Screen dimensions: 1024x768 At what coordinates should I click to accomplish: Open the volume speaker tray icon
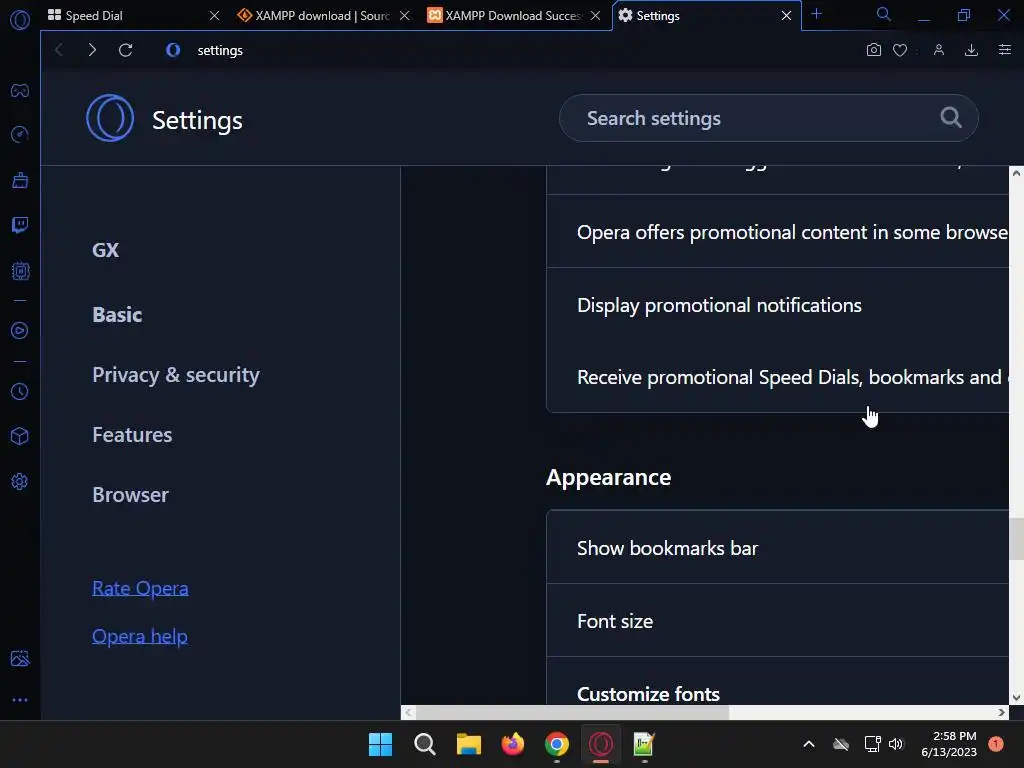click(896, 744)
